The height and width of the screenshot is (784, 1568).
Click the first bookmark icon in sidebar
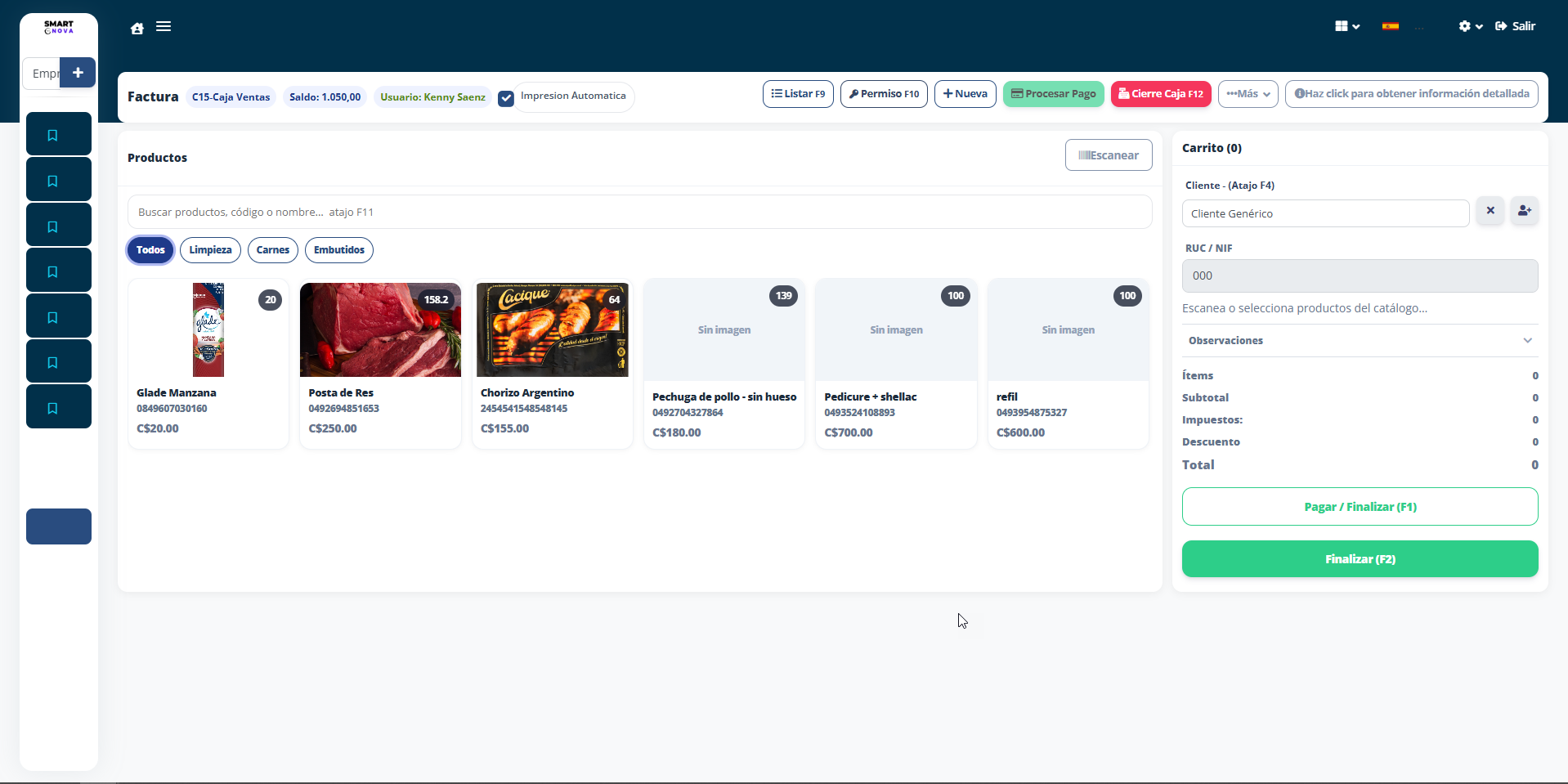[x=59, y=135]
